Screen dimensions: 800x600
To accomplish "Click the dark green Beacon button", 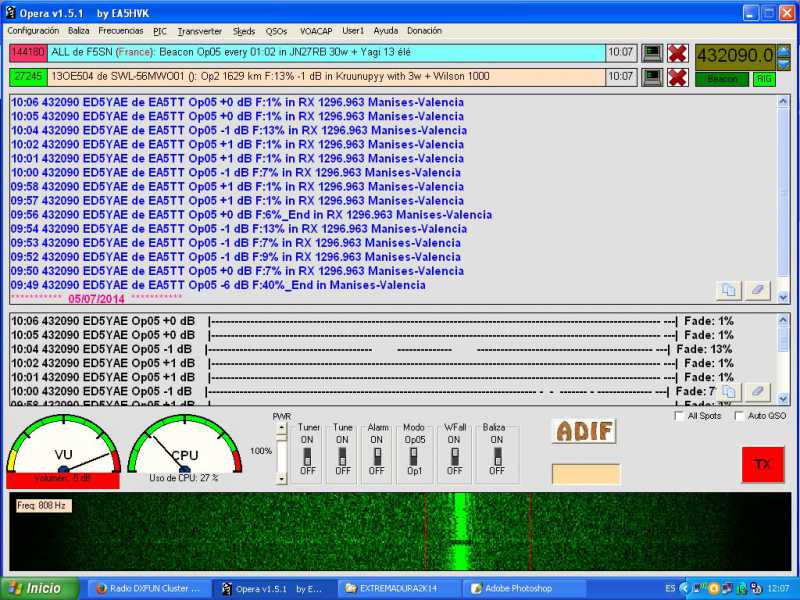I will coord(722,79).
